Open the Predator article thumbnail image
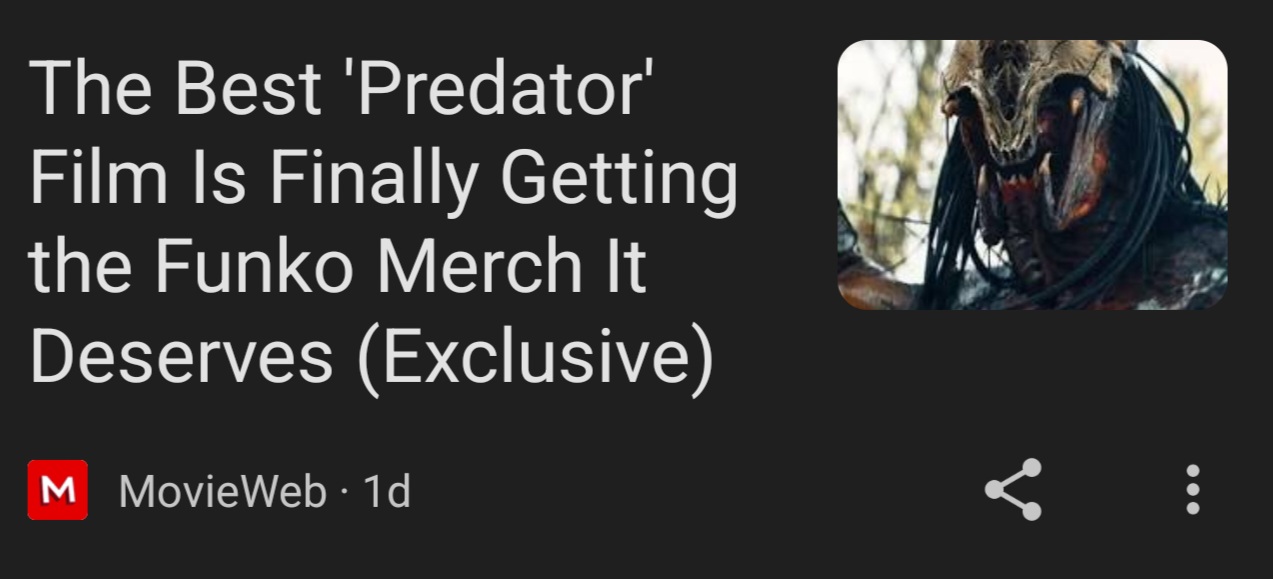This screenshot has width=1273, height=579. point(1032,175)
